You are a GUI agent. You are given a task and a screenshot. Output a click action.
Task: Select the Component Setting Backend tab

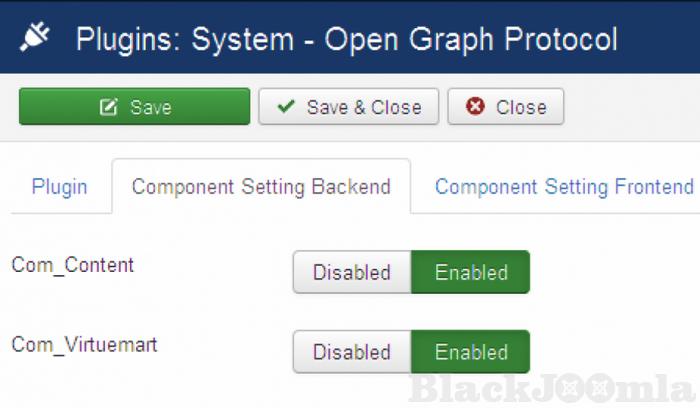(261, 187)
